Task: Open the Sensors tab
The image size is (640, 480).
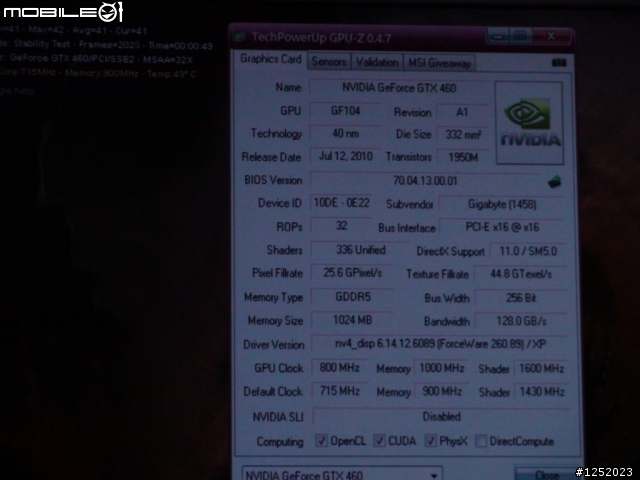Action: coord(329,62)
